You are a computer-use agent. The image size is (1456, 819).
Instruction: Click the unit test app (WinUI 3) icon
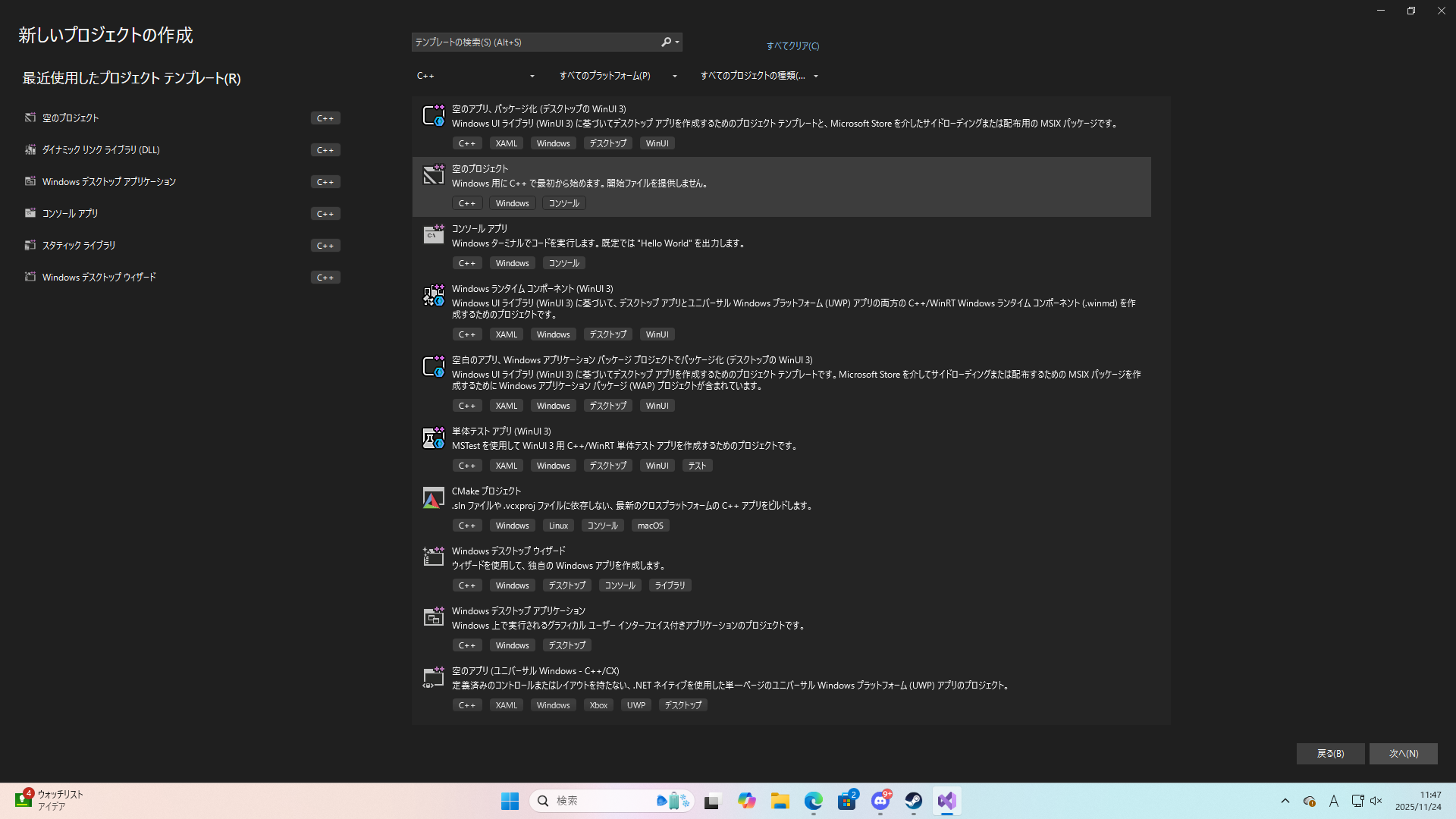433,438
